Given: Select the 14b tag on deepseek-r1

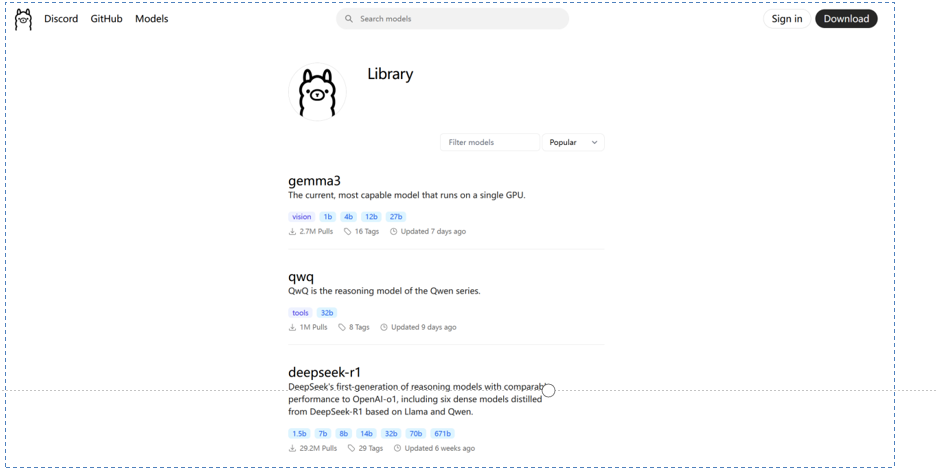Looking at the screenshot, I should [x=367, y=434].
